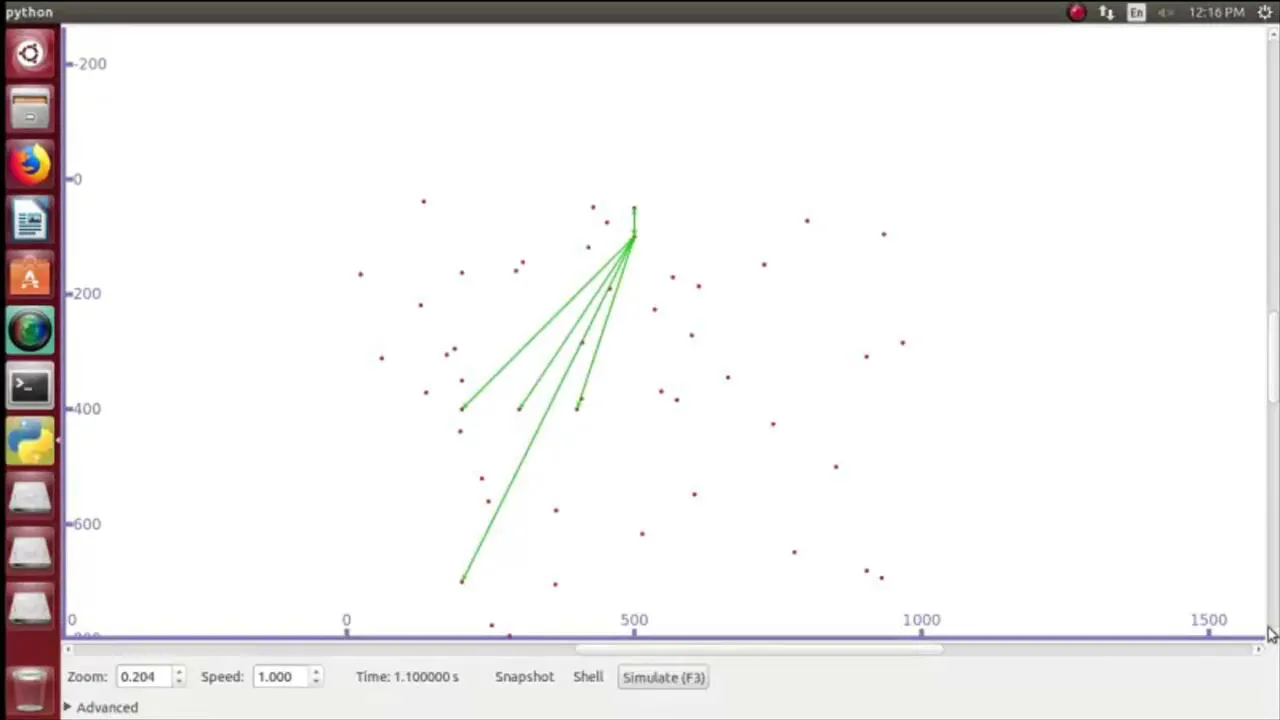Click the 600 mark on vertical ruler
This screenshot has width=1280, height=720.
pos(87,524)
